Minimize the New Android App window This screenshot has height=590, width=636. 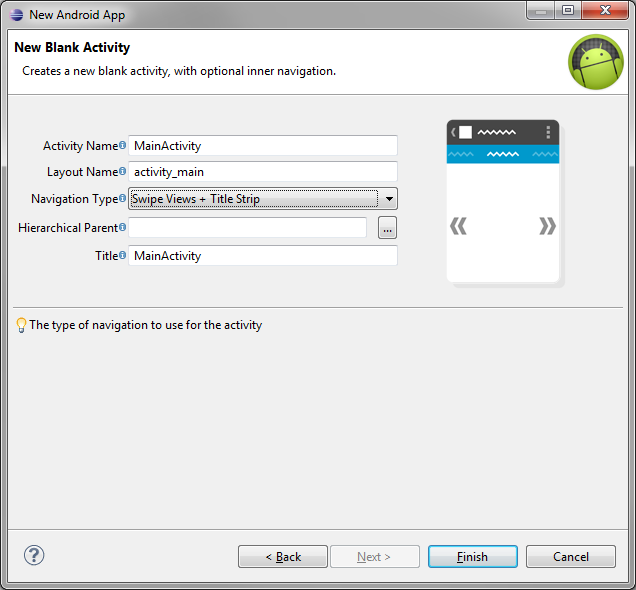(541, 11)
